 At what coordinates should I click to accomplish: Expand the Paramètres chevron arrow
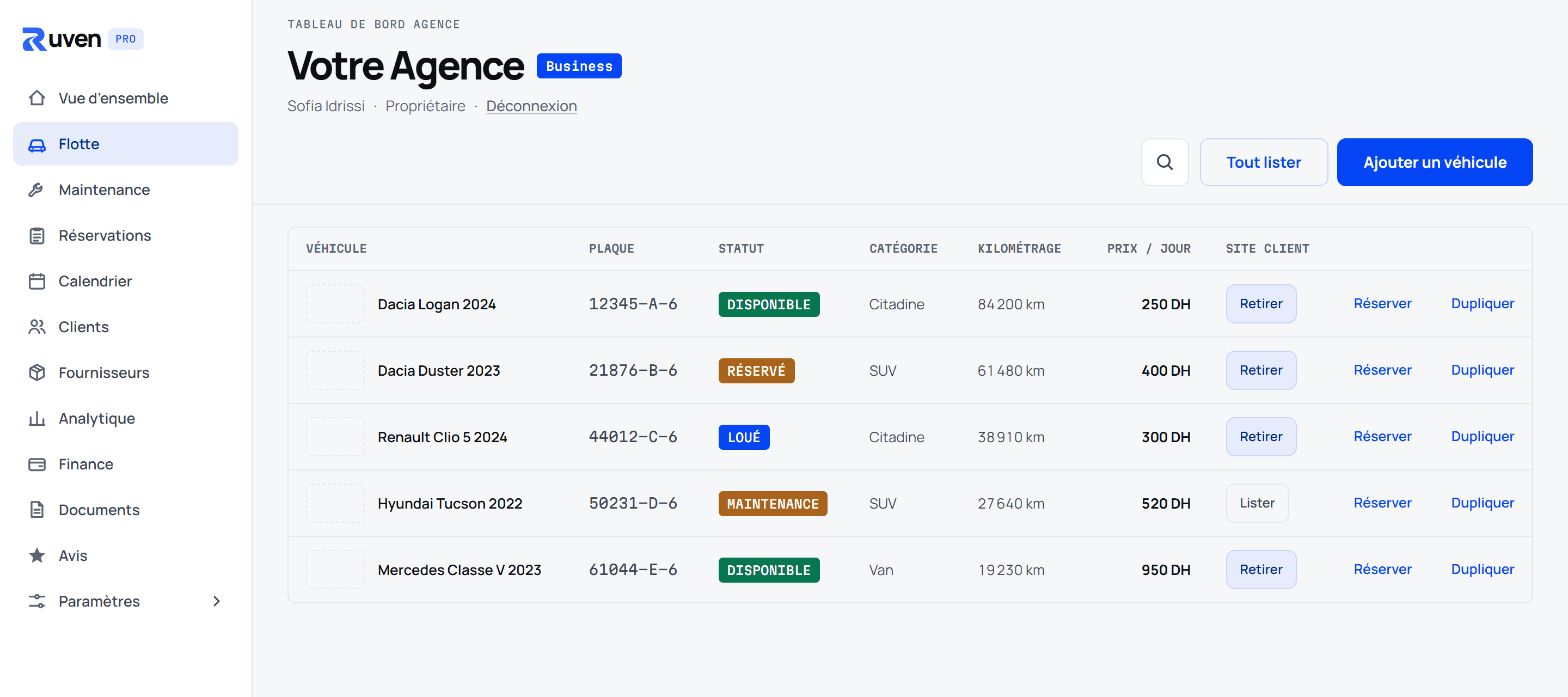[x=216, y=601]
